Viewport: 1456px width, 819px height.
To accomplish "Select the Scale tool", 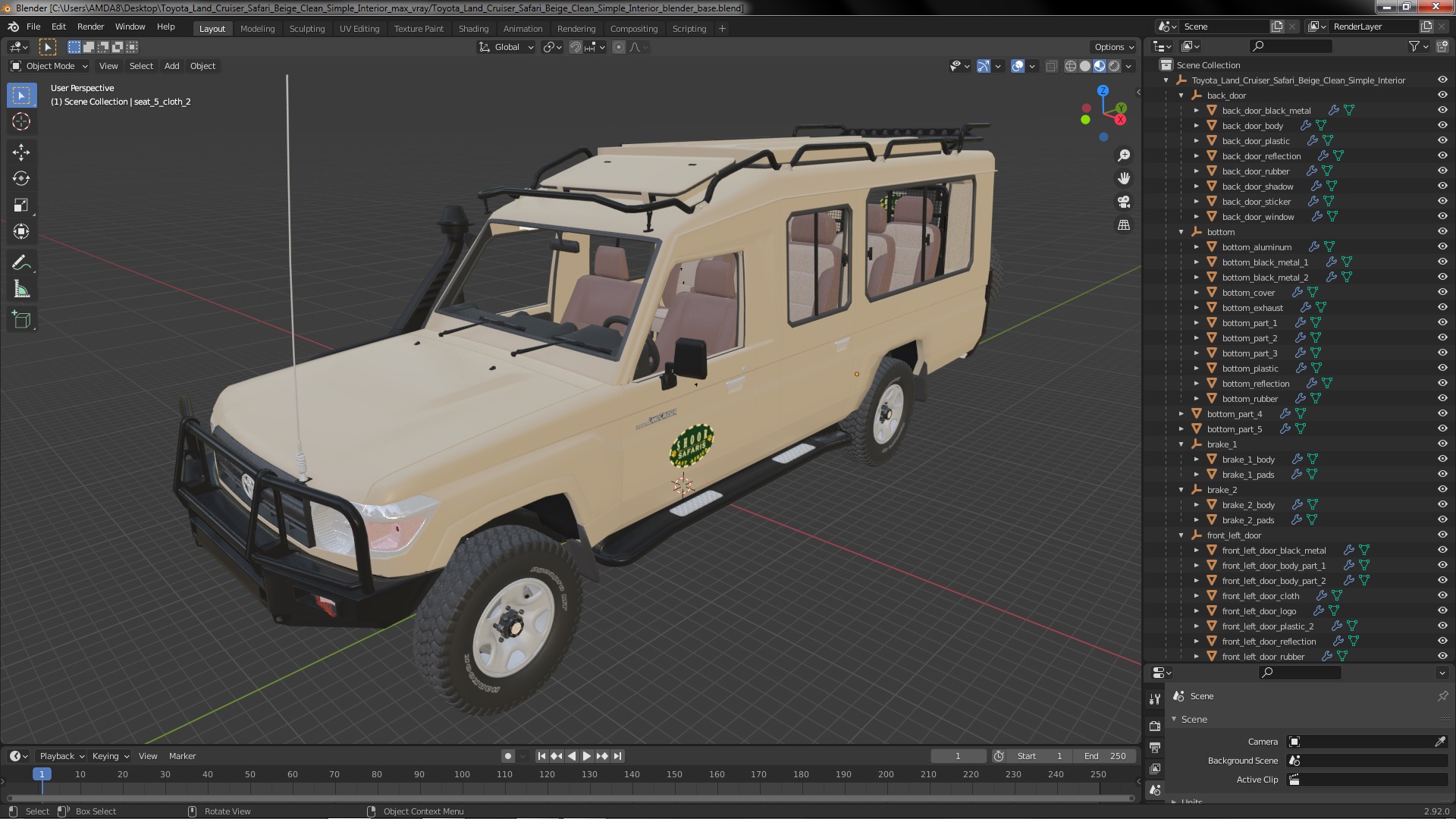I will pos(21,206).
